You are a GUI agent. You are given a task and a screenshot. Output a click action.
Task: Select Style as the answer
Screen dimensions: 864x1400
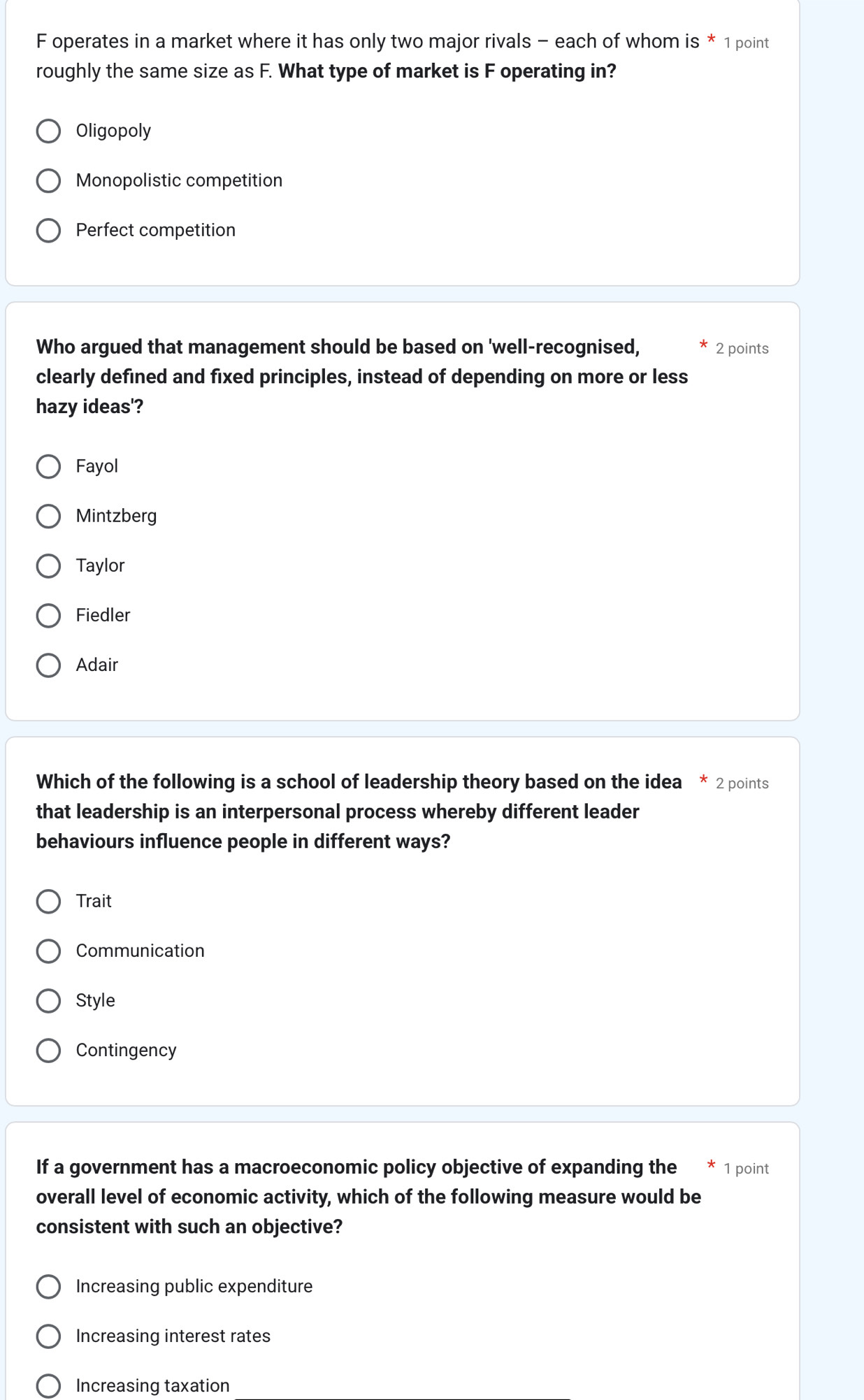click(x=48, y=1001)
